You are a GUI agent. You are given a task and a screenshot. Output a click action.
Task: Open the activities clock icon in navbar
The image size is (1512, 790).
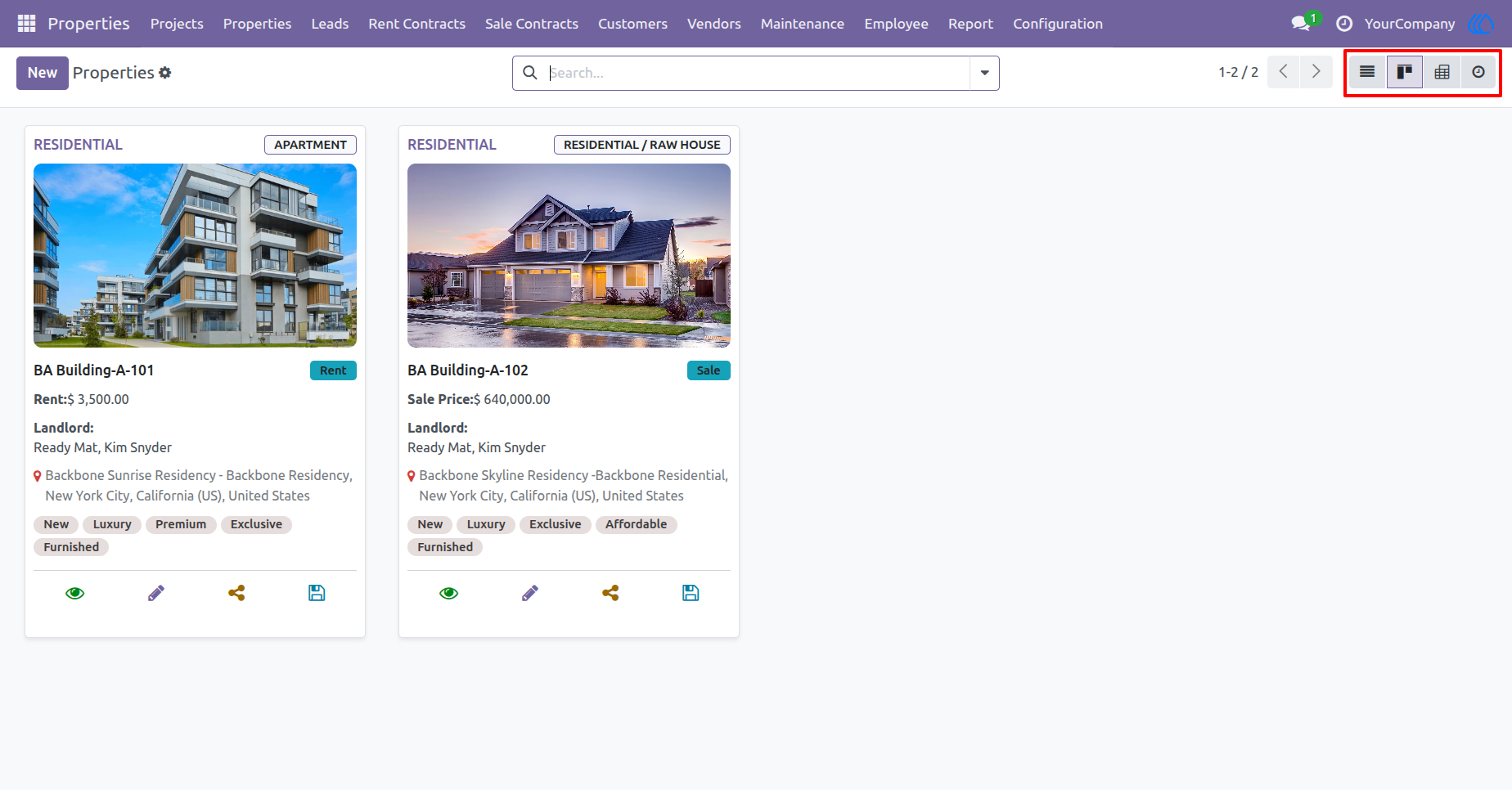[1343, 24]
